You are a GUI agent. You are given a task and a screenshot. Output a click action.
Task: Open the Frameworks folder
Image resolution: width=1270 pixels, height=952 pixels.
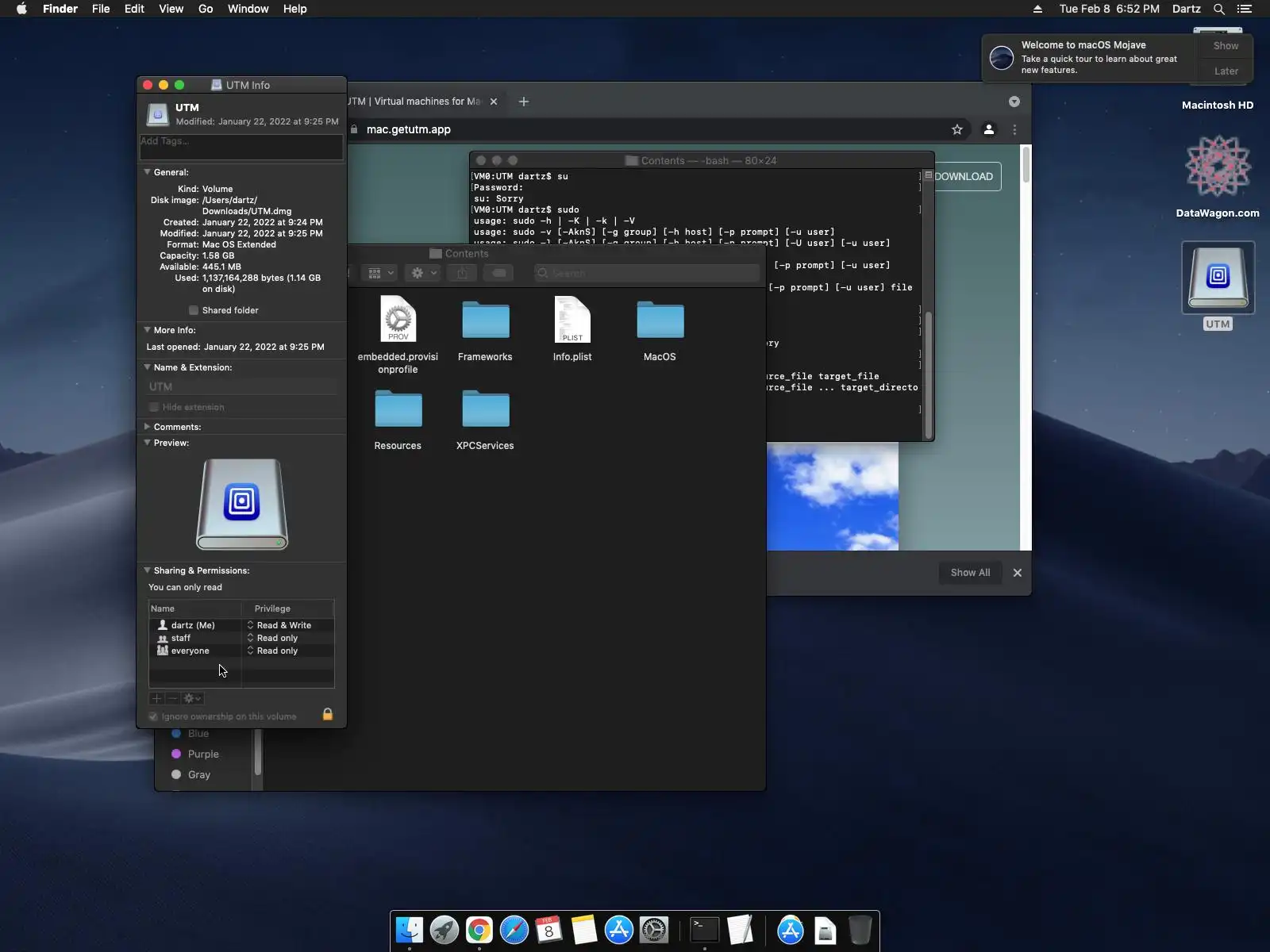click(x=485, y=320)
